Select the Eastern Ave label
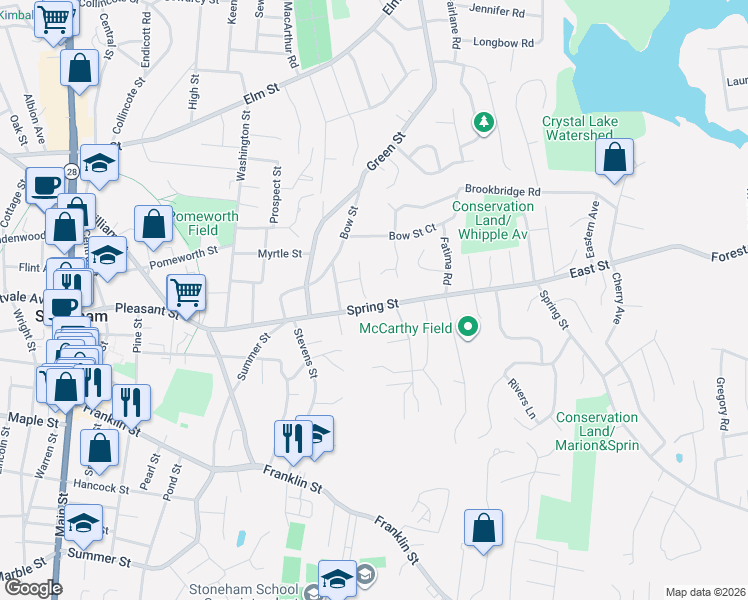The width and height of the screenshot is (748, 600). (592, 229)
